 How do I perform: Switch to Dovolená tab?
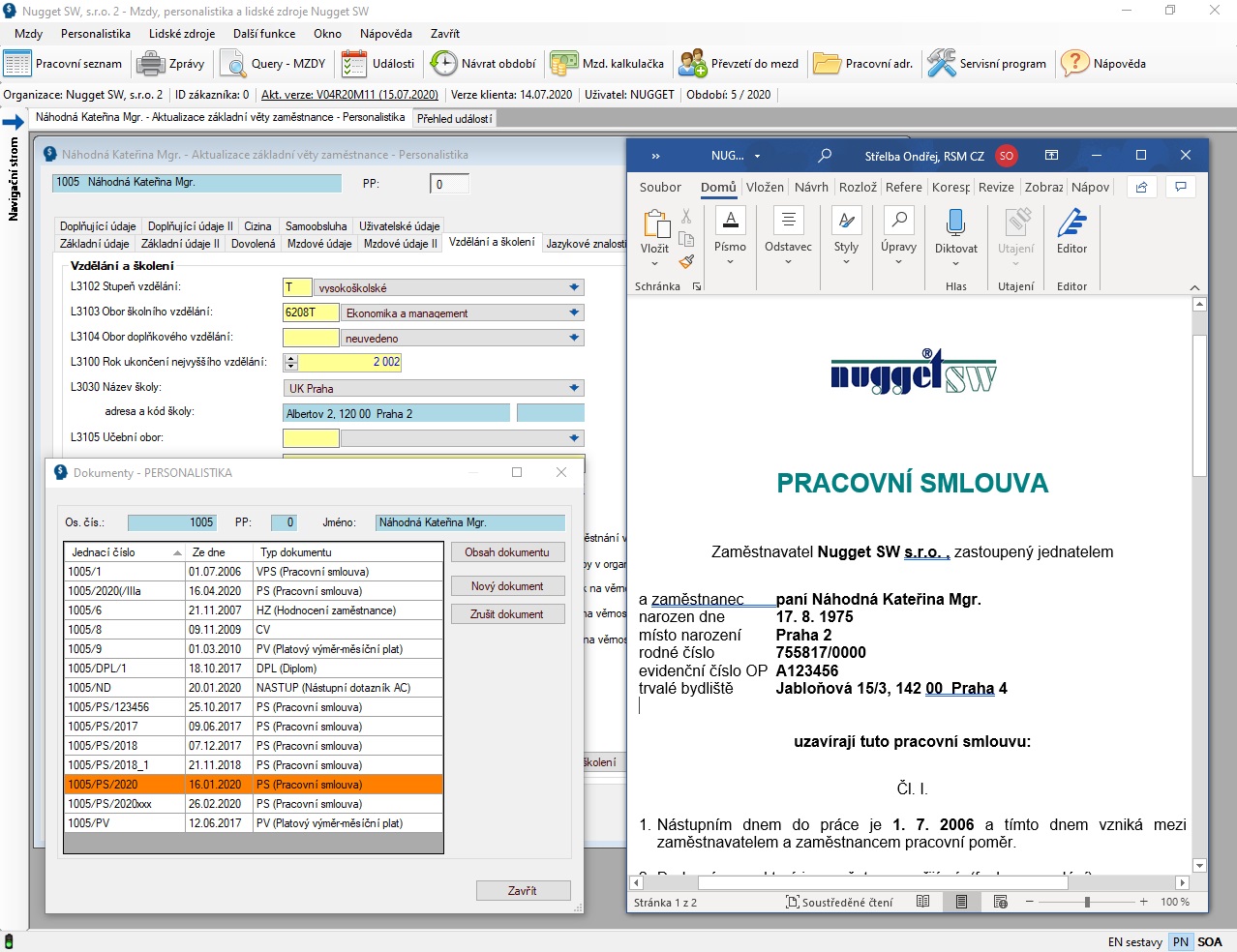[x=253, y=244]
